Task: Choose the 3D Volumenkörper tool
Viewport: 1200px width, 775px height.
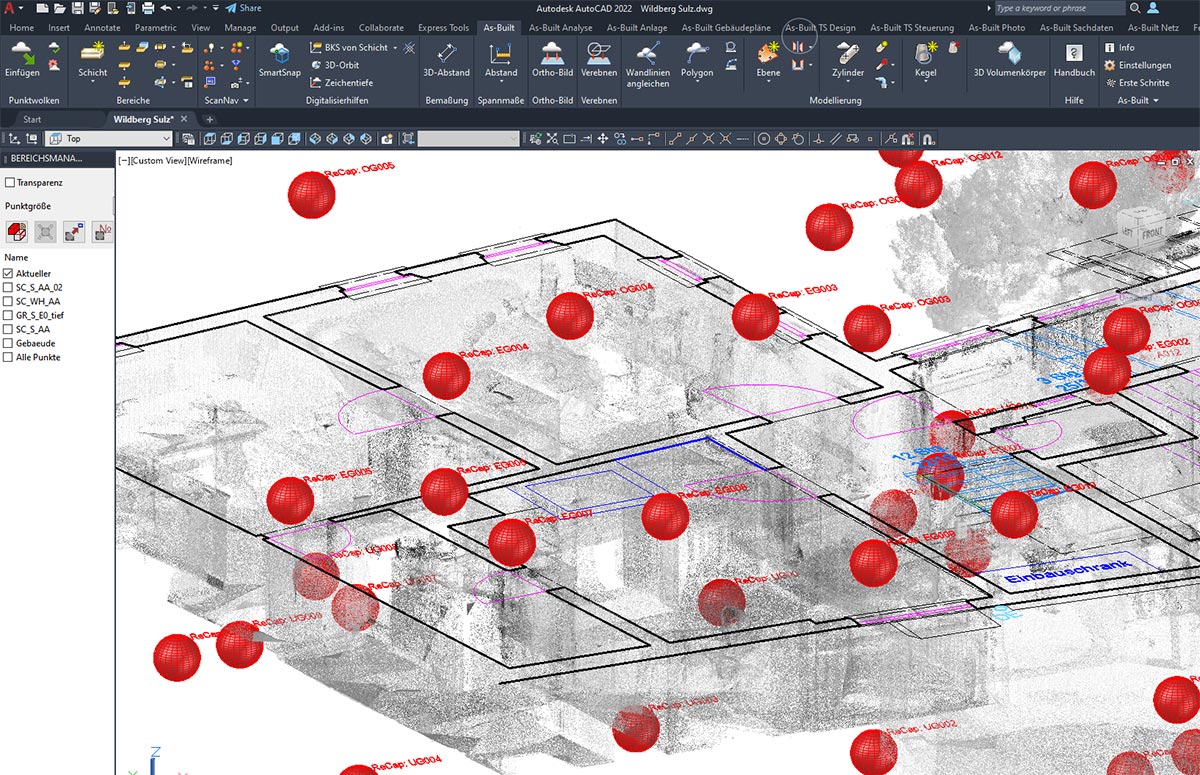Action: pyautogui.click(x=1009, y=54)
